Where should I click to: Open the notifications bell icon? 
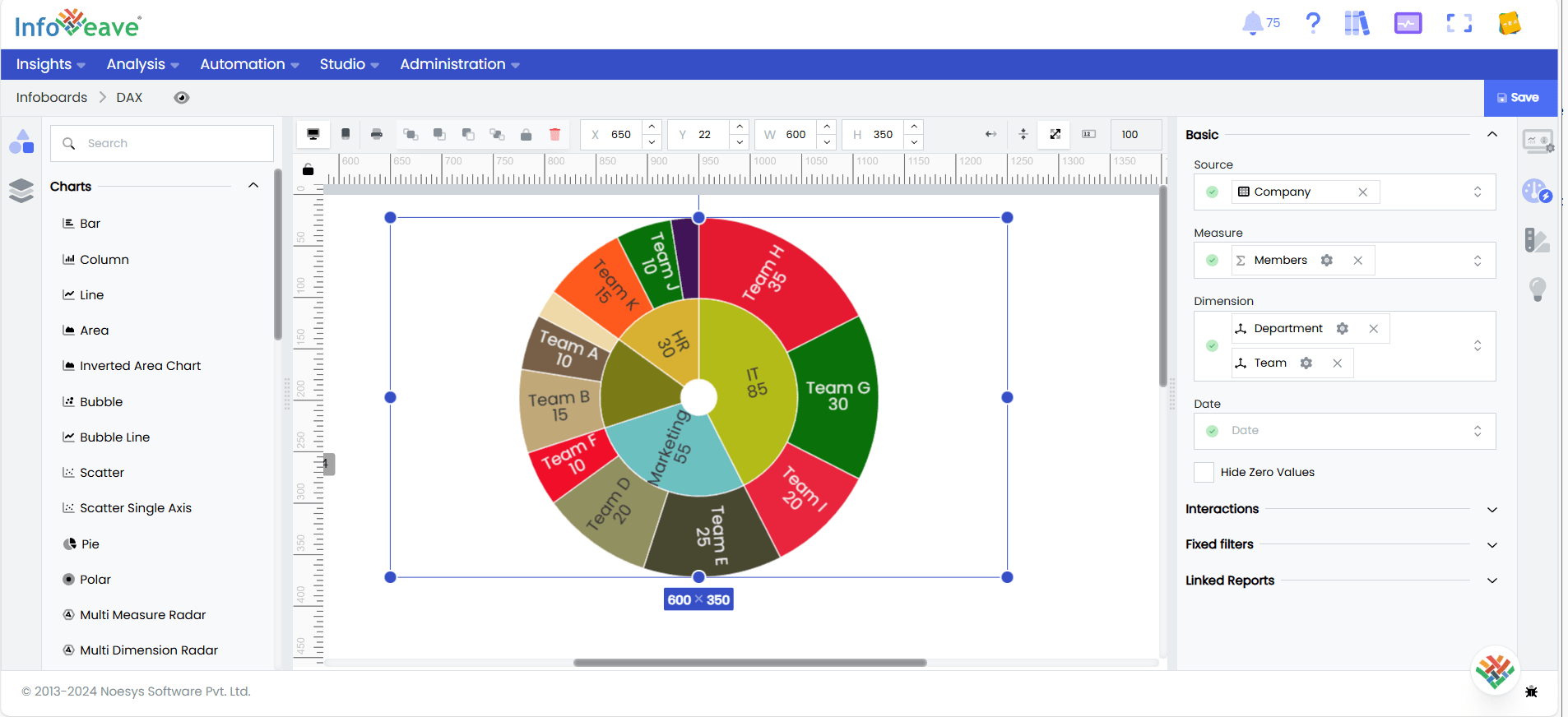1253,23
